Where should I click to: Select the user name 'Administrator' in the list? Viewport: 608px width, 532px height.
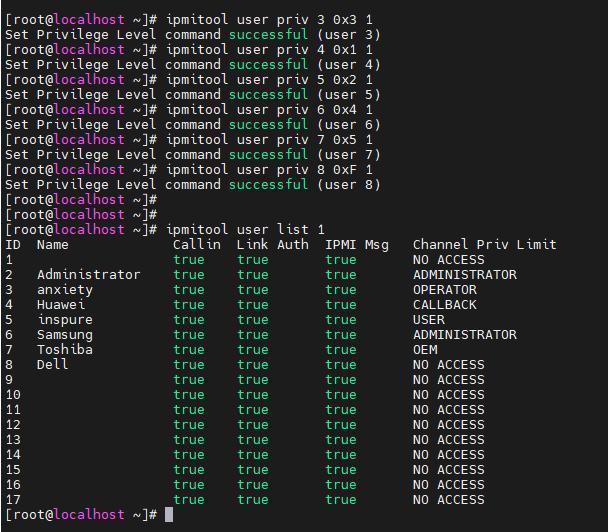click(x=88, y=275)
